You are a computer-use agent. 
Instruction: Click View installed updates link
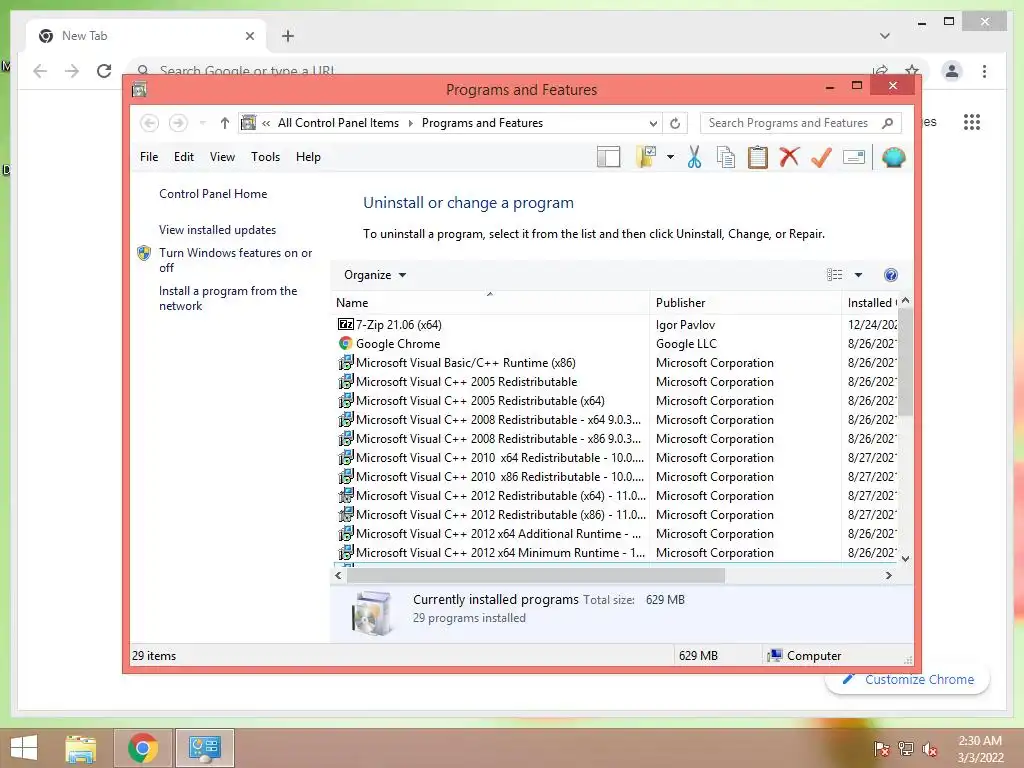[217, 230]
